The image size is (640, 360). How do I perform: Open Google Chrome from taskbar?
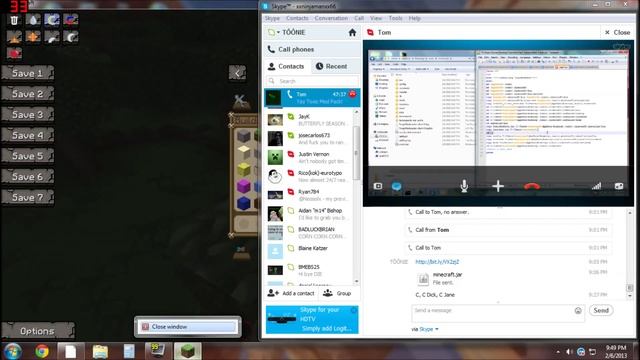click(x=42, y=351)
